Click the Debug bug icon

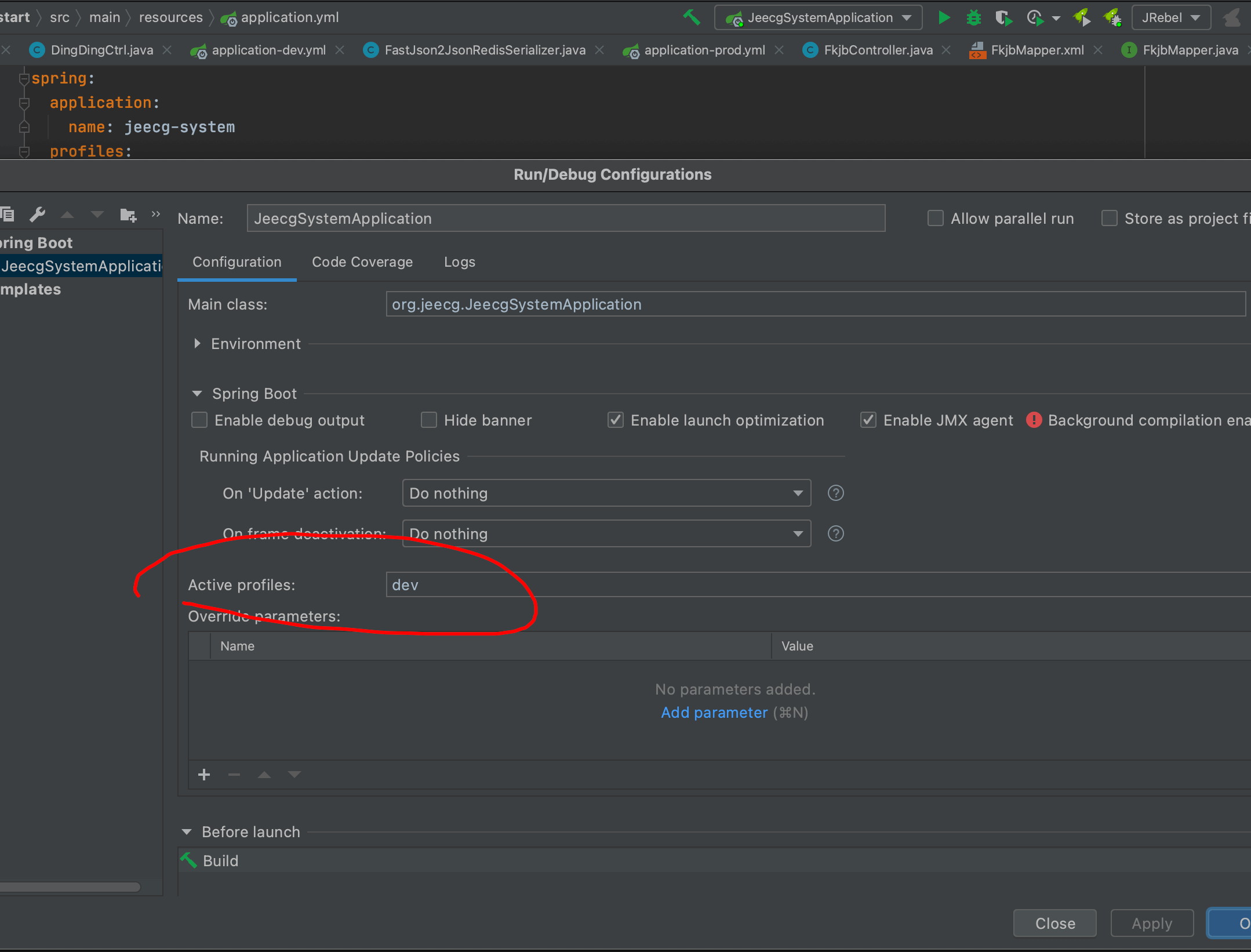(x=973, y=17)
